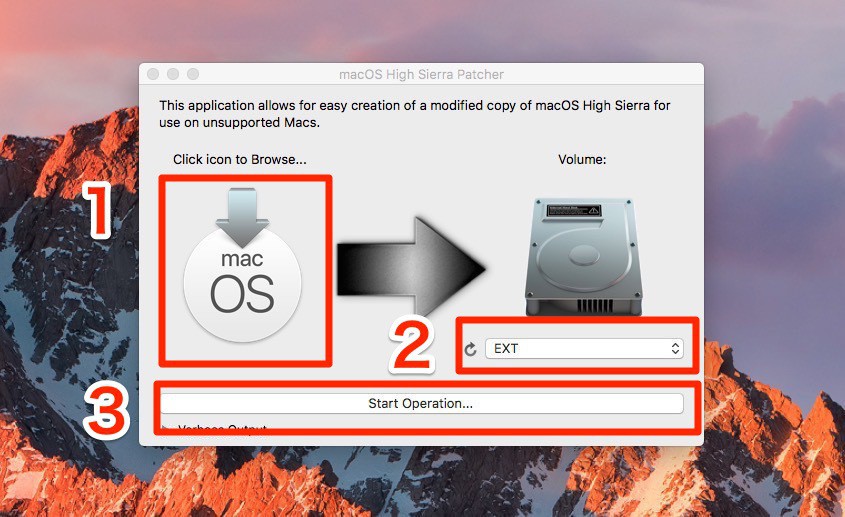Expand the Verbose Output disclosure triangle
The image size is (845, 517).
[x=166, y=429]
